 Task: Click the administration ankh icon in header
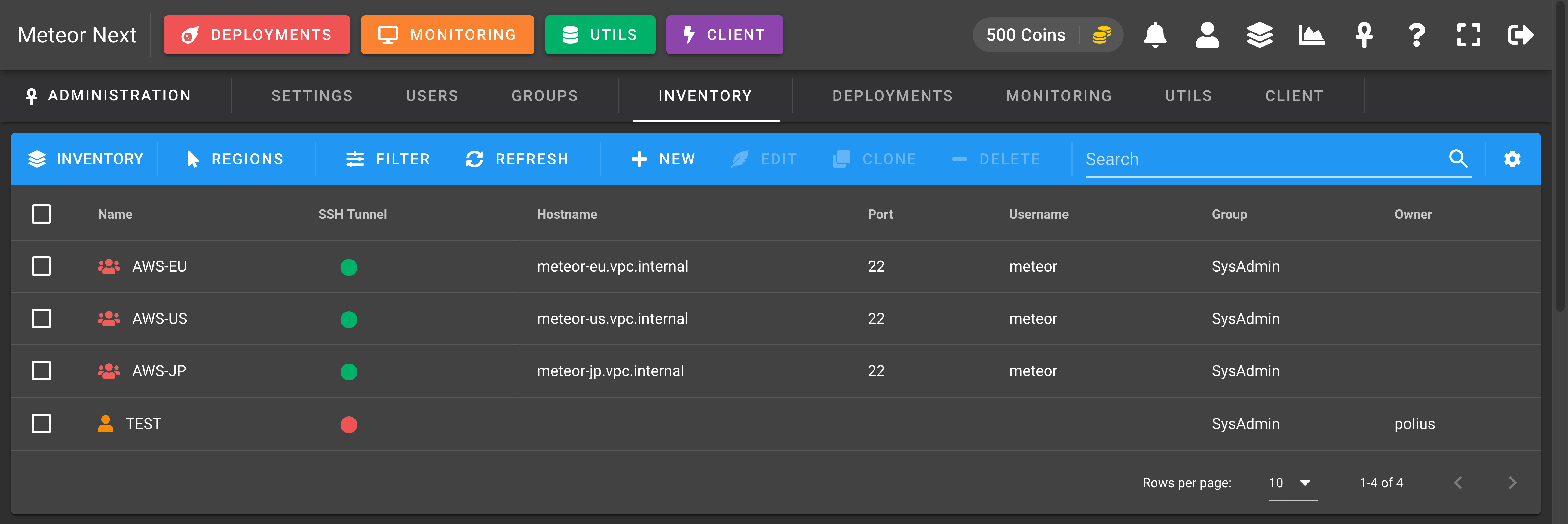[x=1364, y=35]
